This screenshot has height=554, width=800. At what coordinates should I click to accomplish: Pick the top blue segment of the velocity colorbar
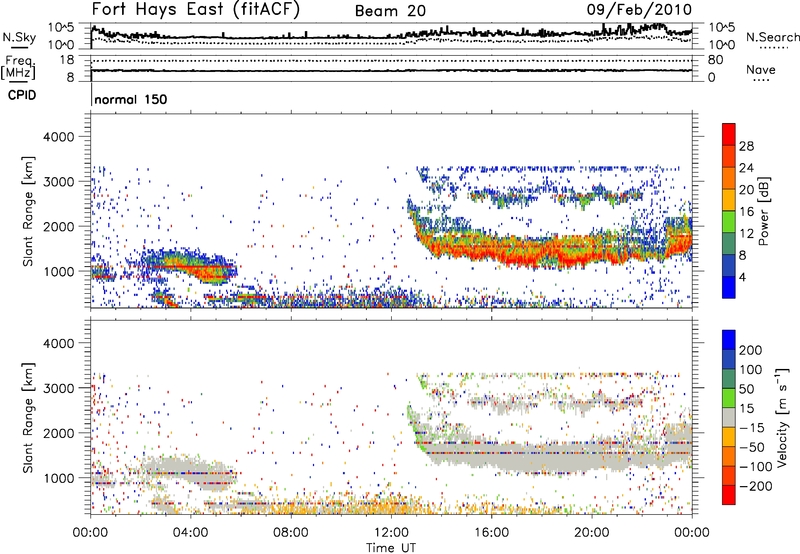point(729,340)
